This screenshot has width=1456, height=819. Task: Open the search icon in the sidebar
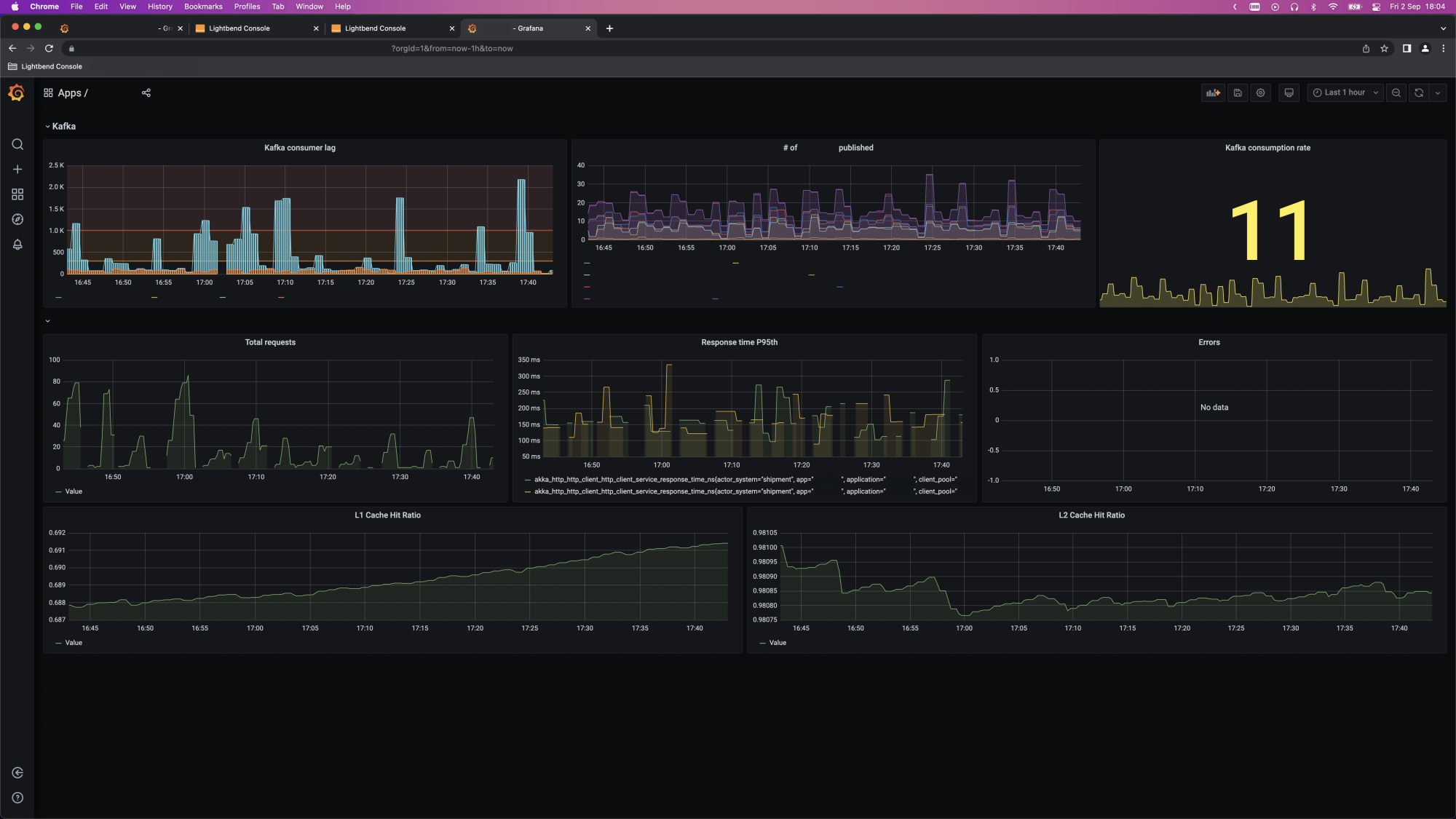coord(17,144)
